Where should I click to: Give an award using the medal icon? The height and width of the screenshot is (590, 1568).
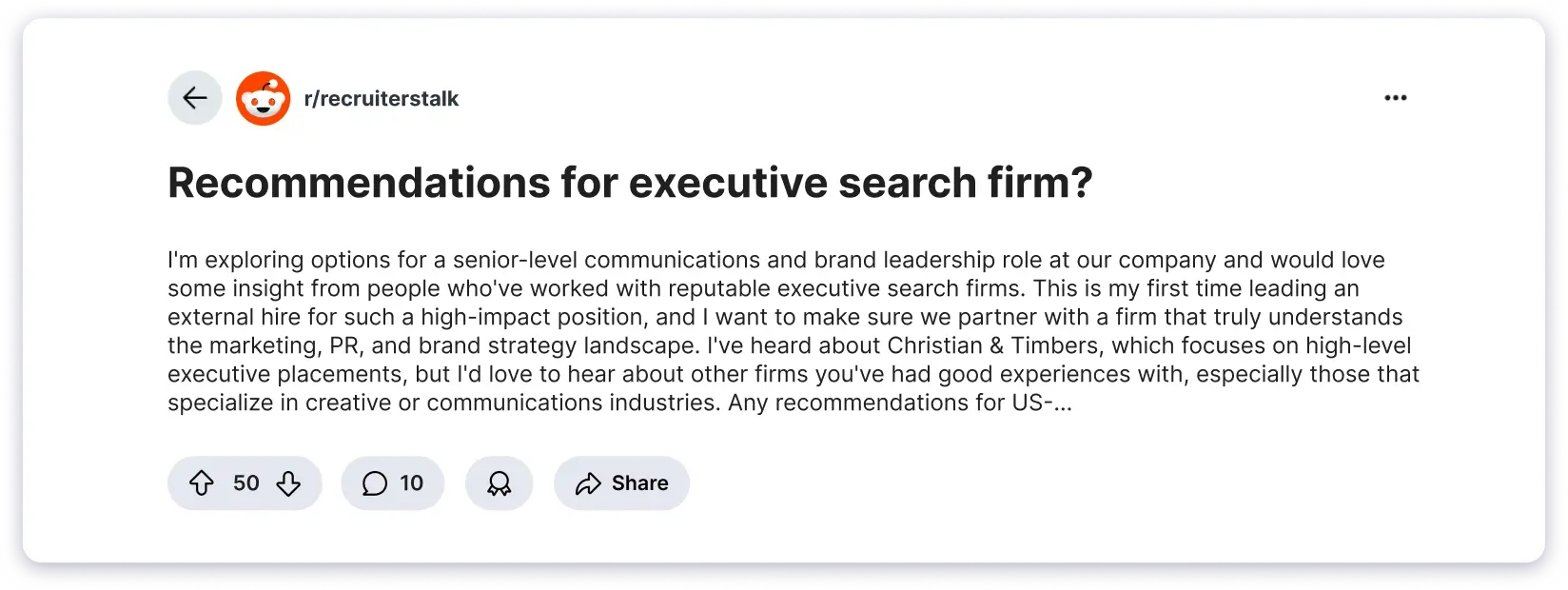click(x=499, y=482)
